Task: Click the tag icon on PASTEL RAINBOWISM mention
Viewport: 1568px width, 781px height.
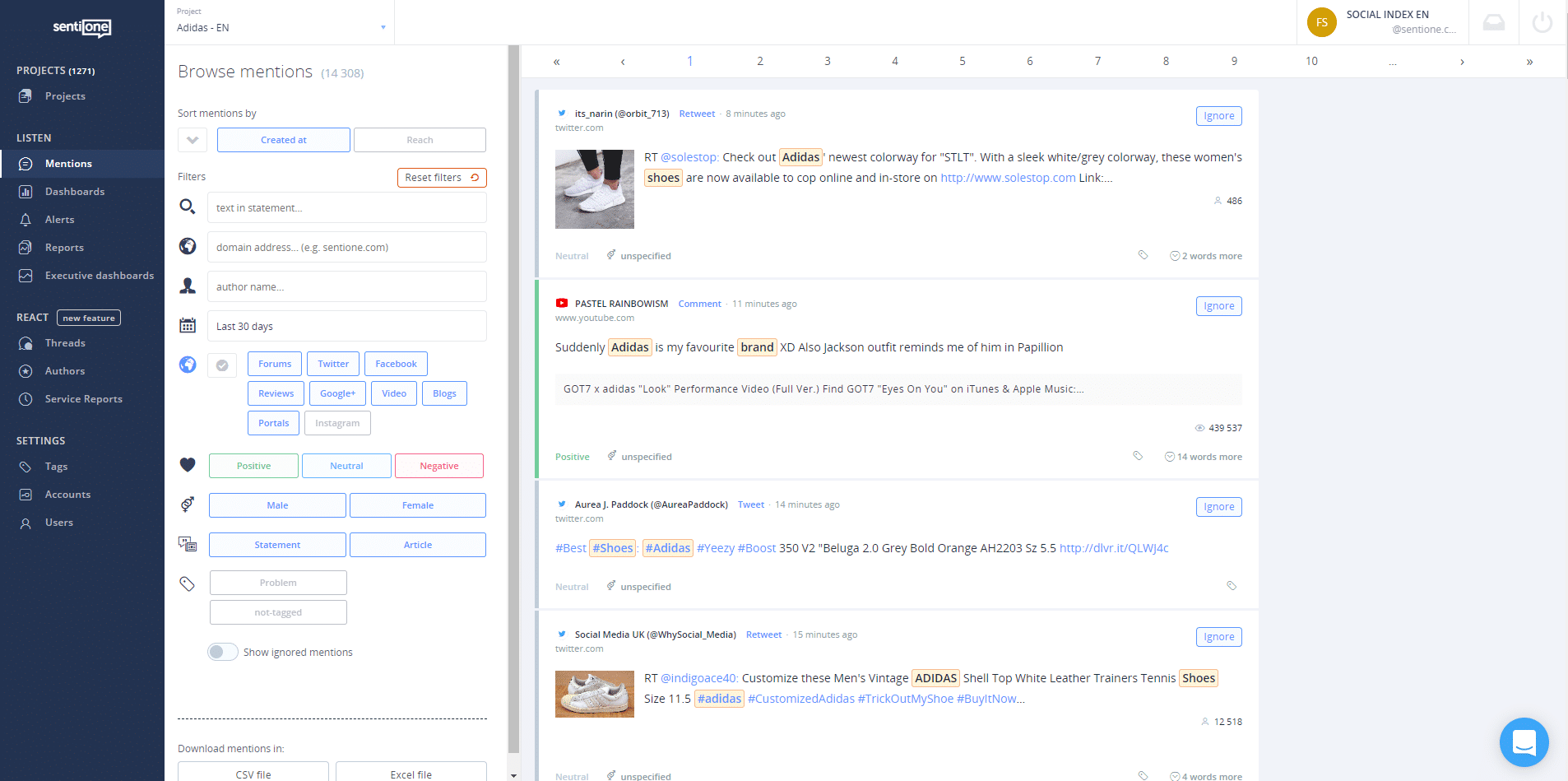Action: (1138, 456)
